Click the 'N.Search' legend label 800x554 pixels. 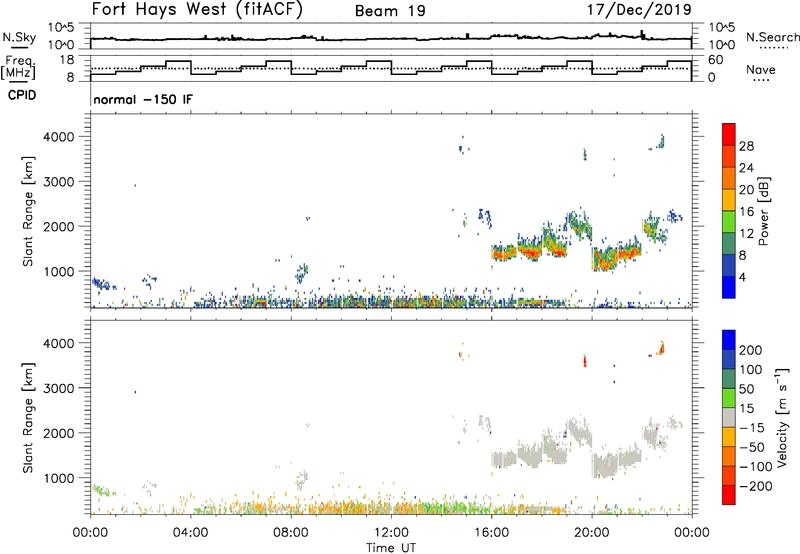pos(773,37)
